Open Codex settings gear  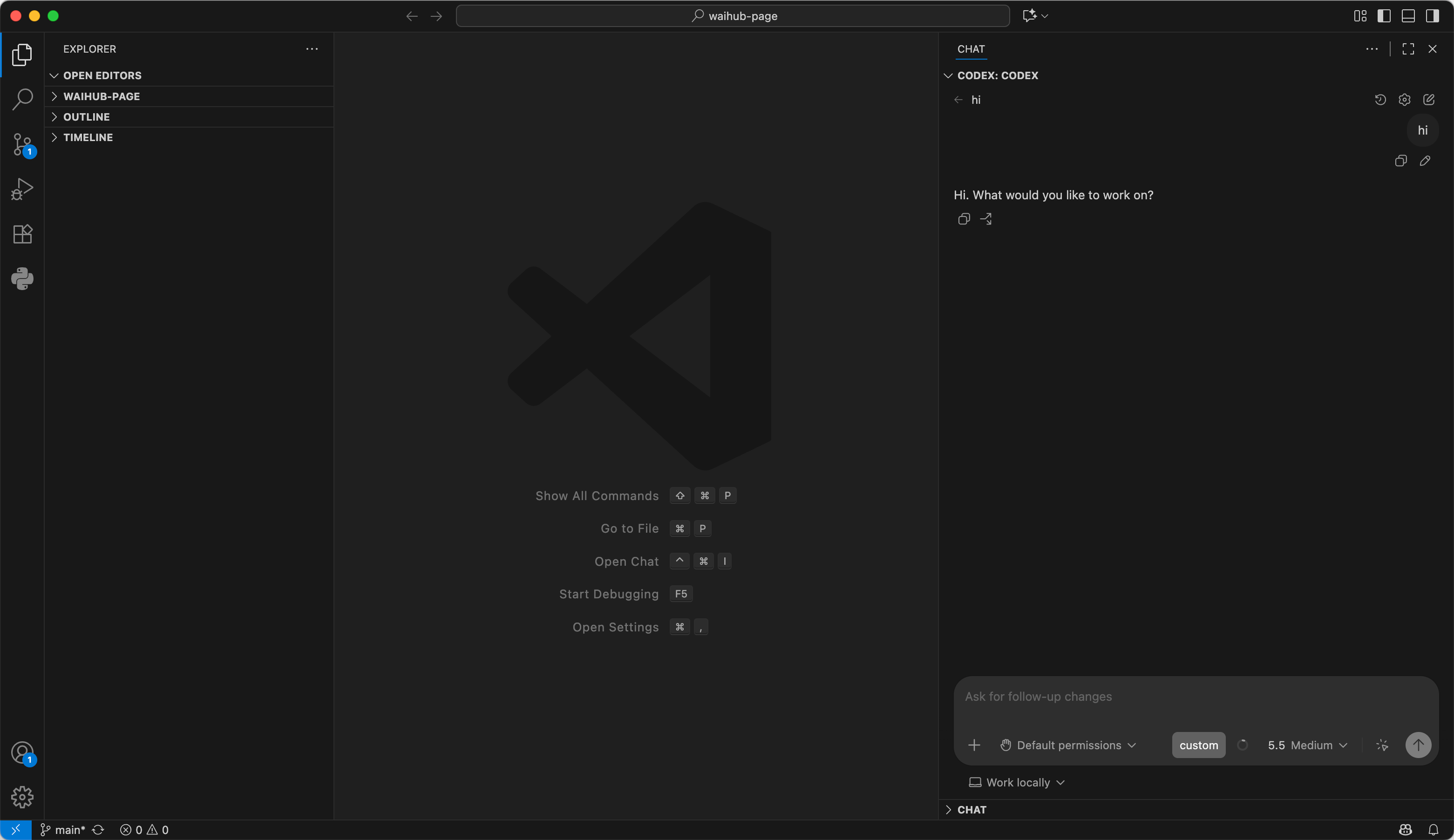pos(1404,100)
